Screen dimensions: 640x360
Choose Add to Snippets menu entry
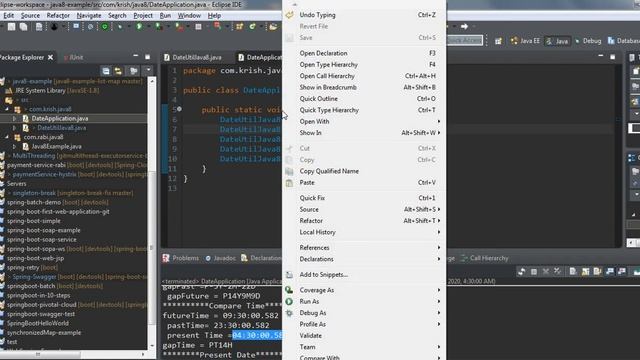[364, 275]
